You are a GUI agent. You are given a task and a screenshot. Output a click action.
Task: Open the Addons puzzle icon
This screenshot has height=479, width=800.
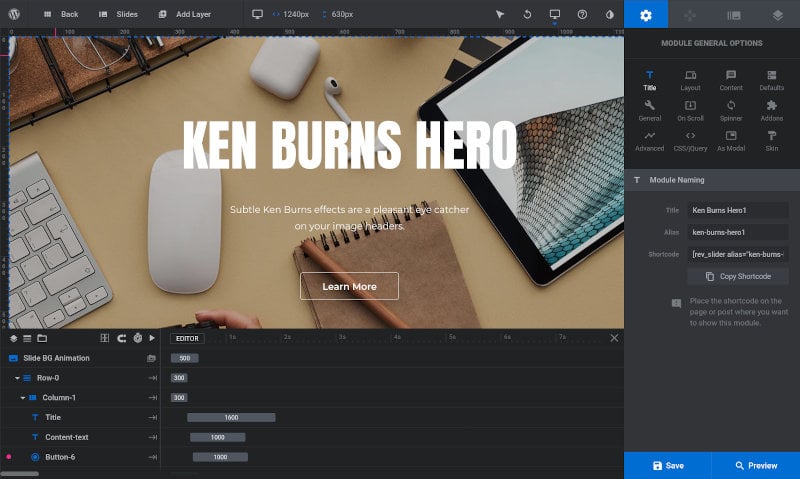point(771,111)
